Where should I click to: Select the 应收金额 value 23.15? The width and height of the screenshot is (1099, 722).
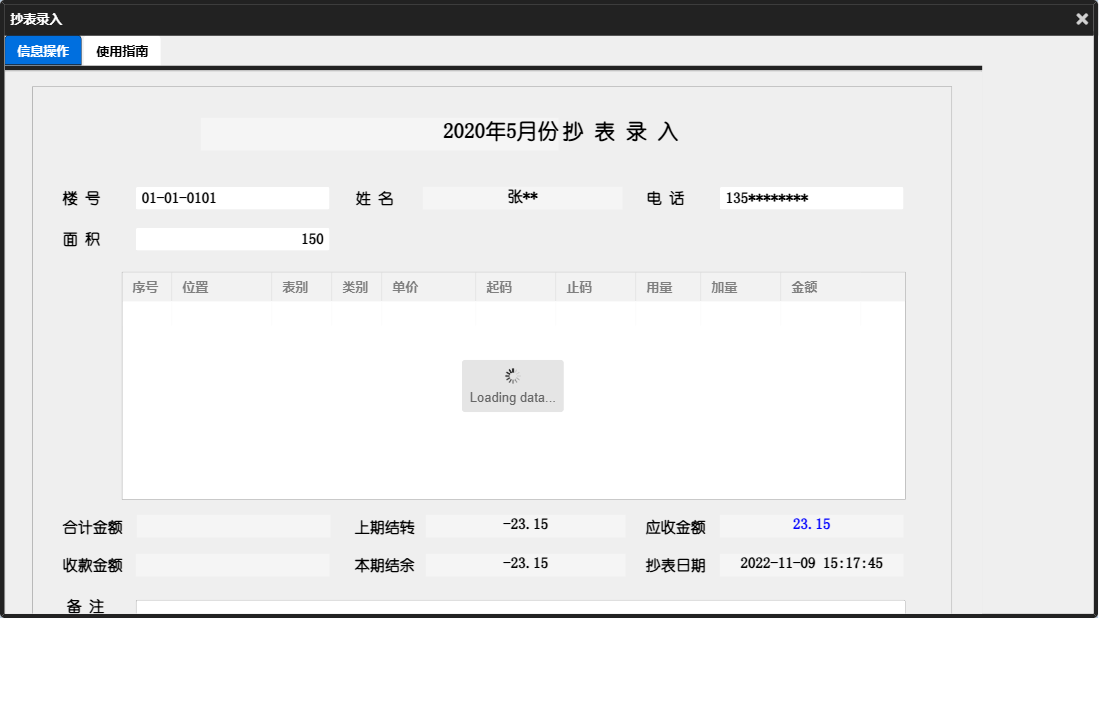810,524
